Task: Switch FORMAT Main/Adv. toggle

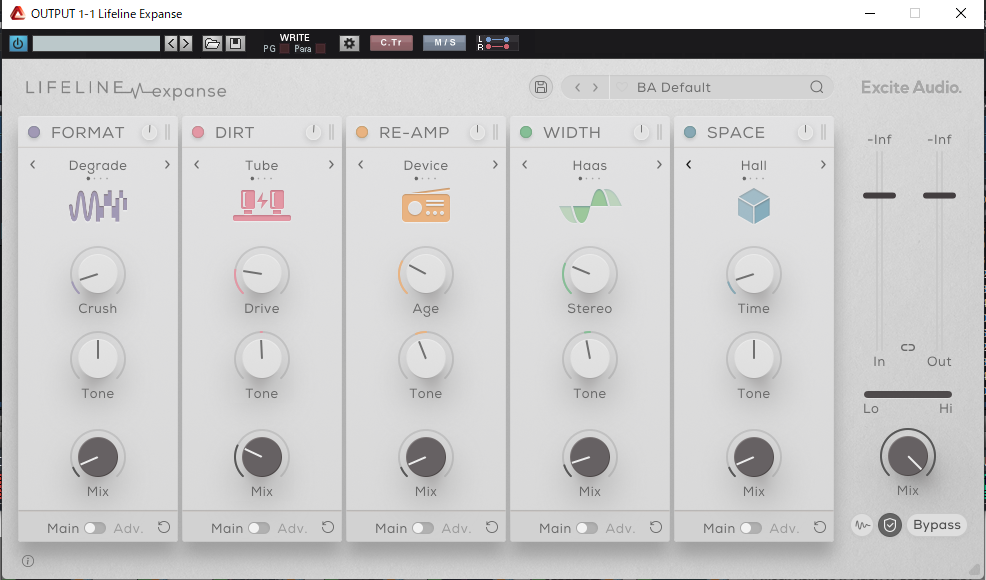Action: [95, 528]
